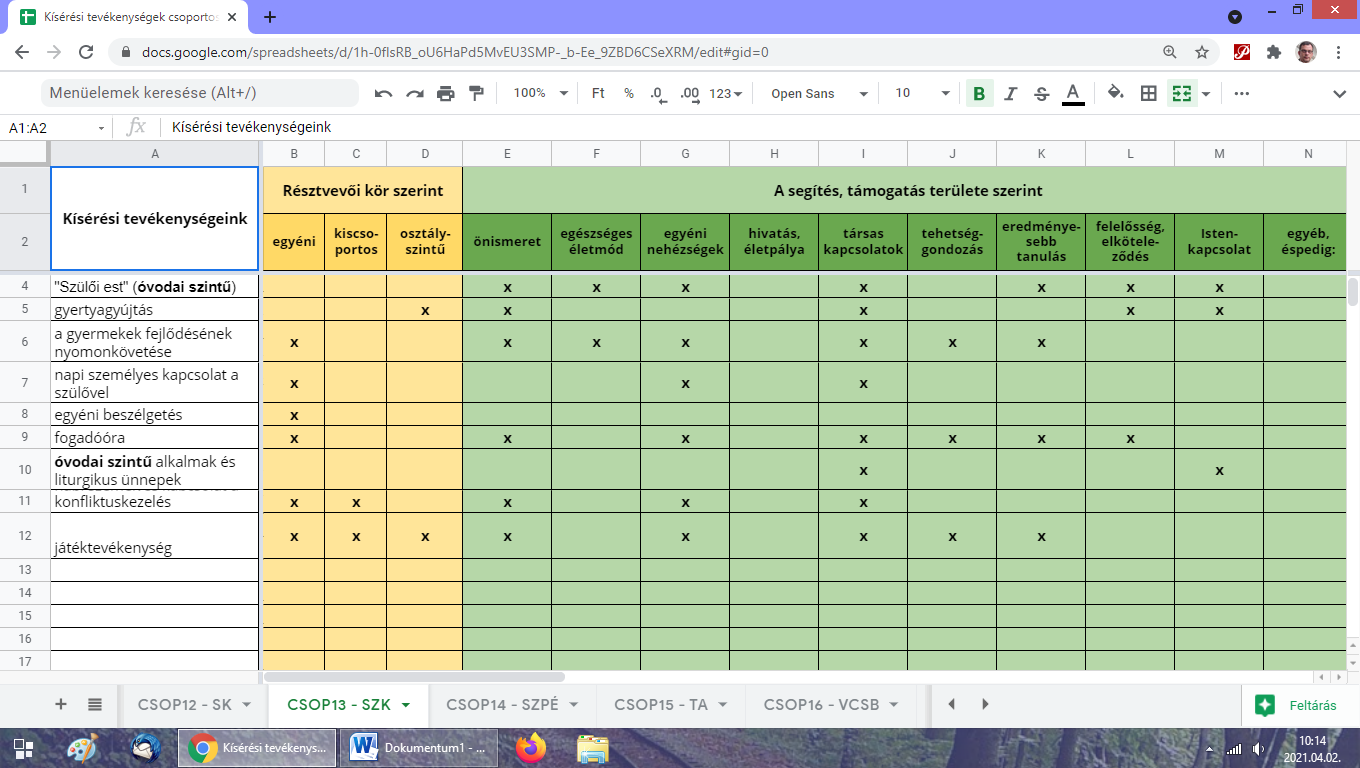The image size is (1360, 768).
Task: Click the Name box showing A1:A2
Action: tap(58, 127)
